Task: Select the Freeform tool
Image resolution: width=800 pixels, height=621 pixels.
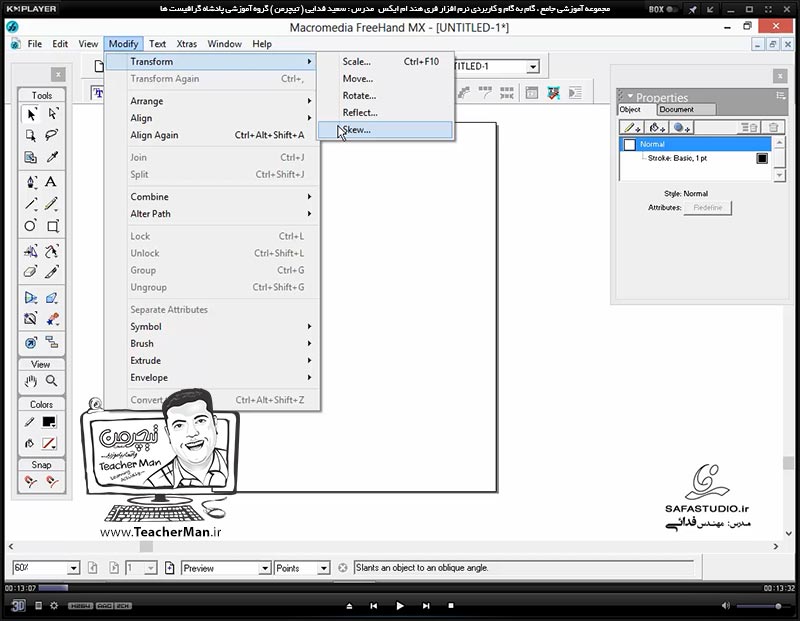Action: click(x=51, y=251)
